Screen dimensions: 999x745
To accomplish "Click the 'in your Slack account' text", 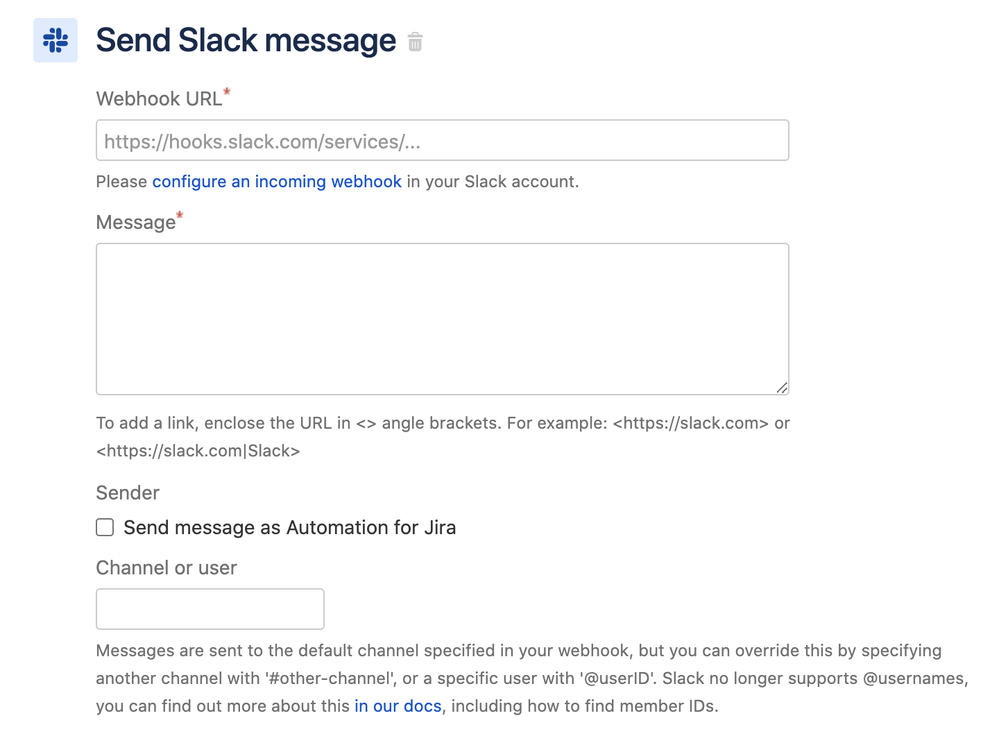I will (492, 182).
